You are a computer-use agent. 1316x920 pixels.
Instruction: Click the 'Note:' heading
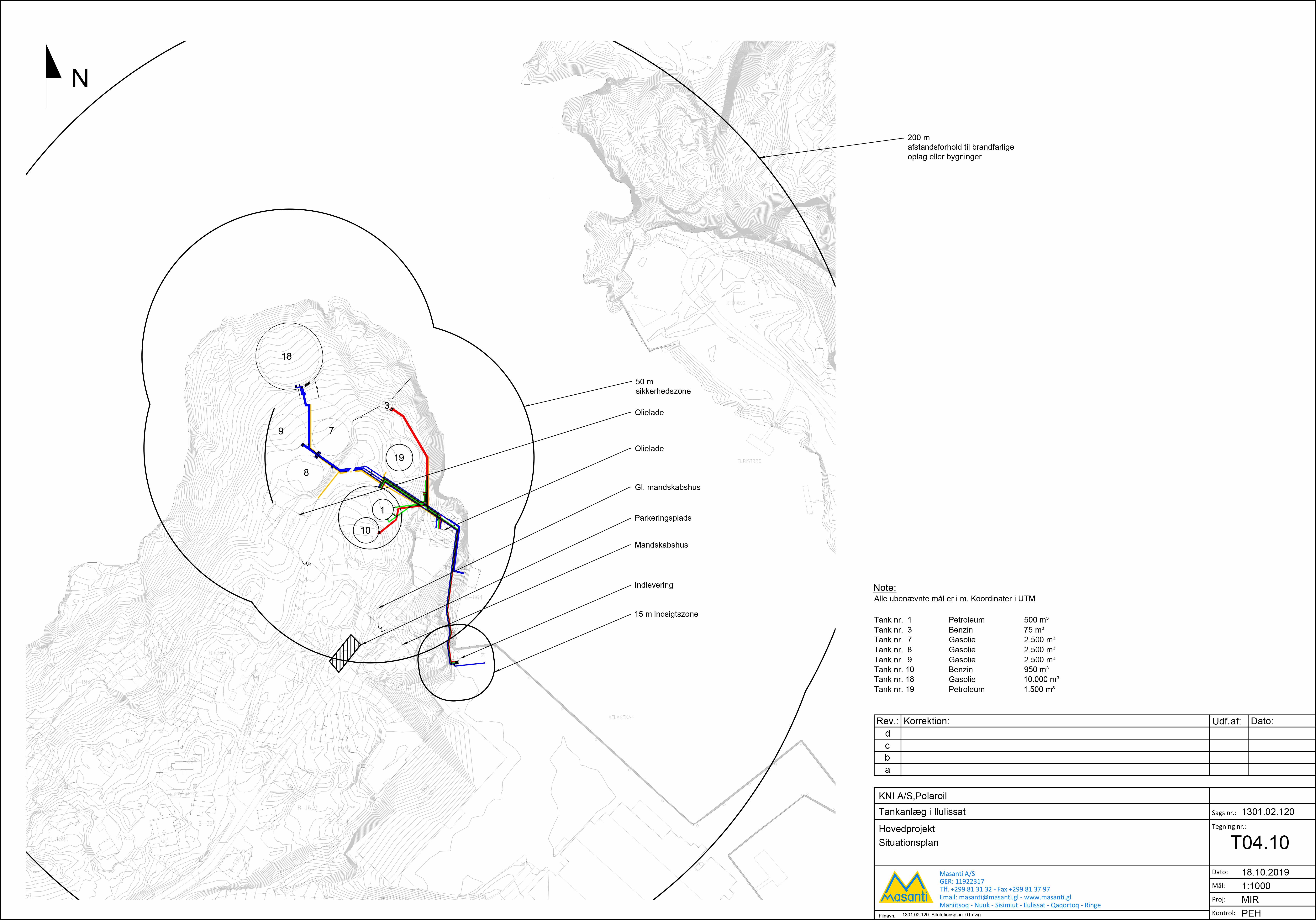tap(884, 587)
